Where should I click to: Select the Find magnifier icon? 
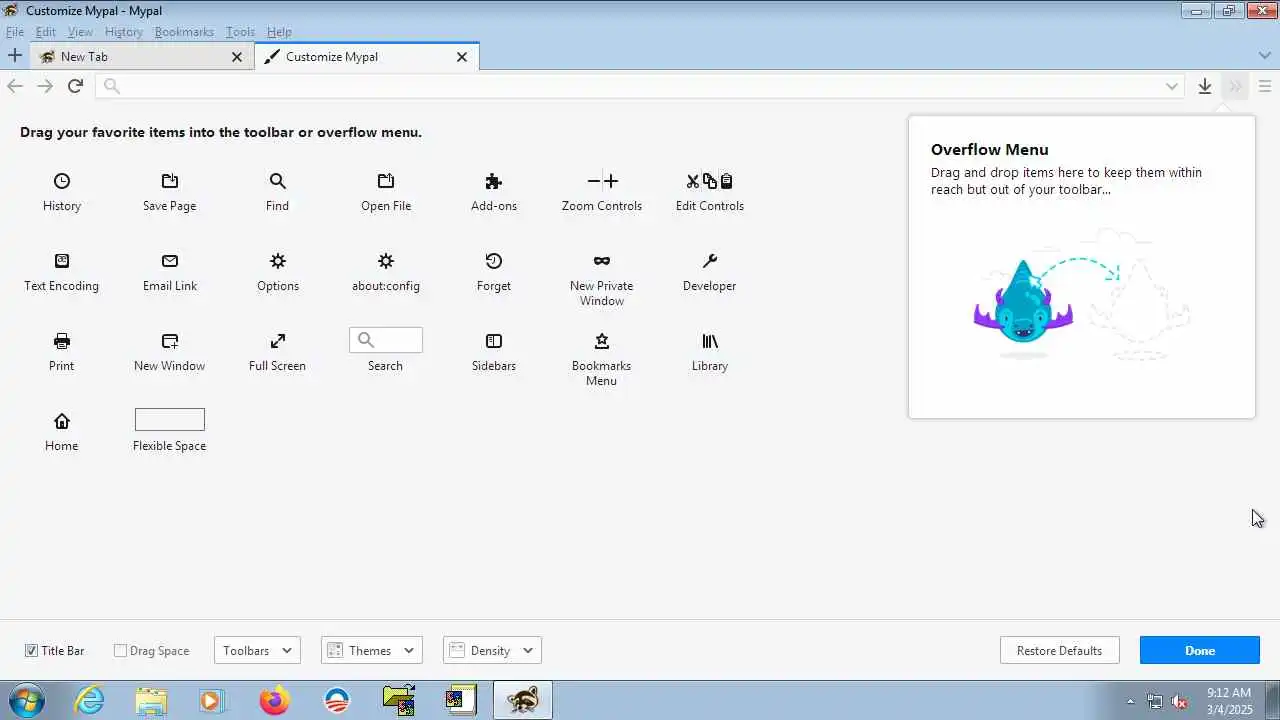[278, 181]
